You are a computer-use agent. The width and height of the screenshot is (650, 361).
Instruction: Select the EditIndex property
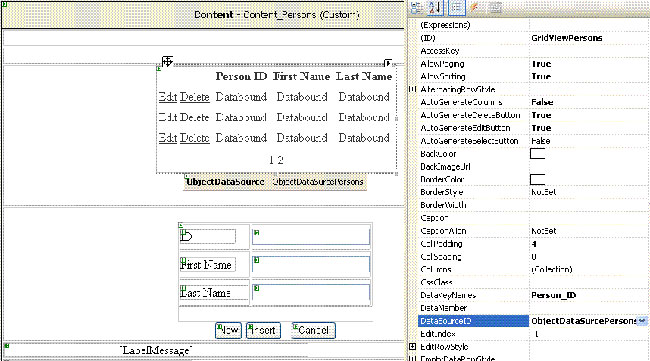(x=438, y=334)
